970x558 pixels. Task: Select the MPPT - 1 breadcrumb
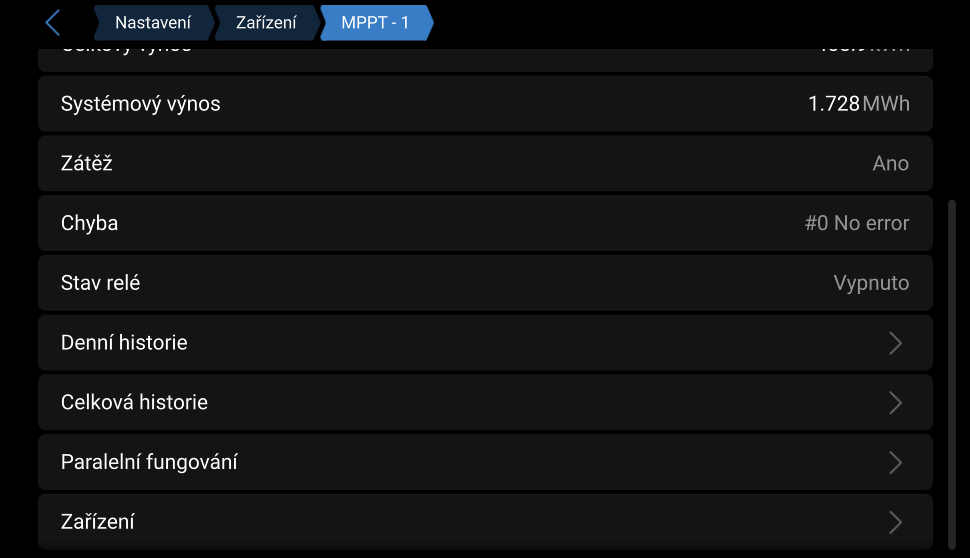click(x=375, y=23)
